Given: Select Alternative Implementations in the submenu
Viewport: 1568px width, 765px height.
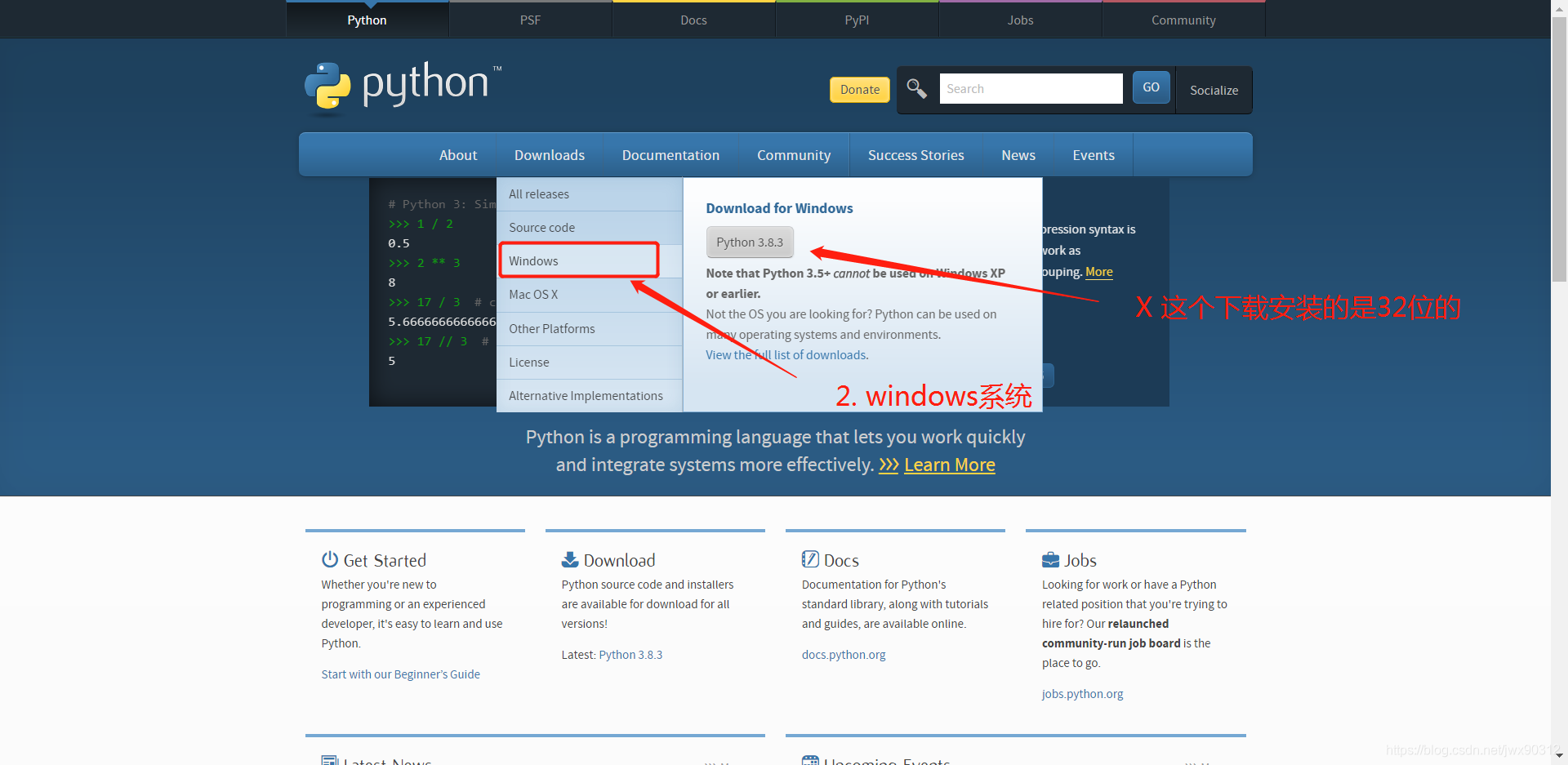Looking at the screenshot, I should coord(590,396).
